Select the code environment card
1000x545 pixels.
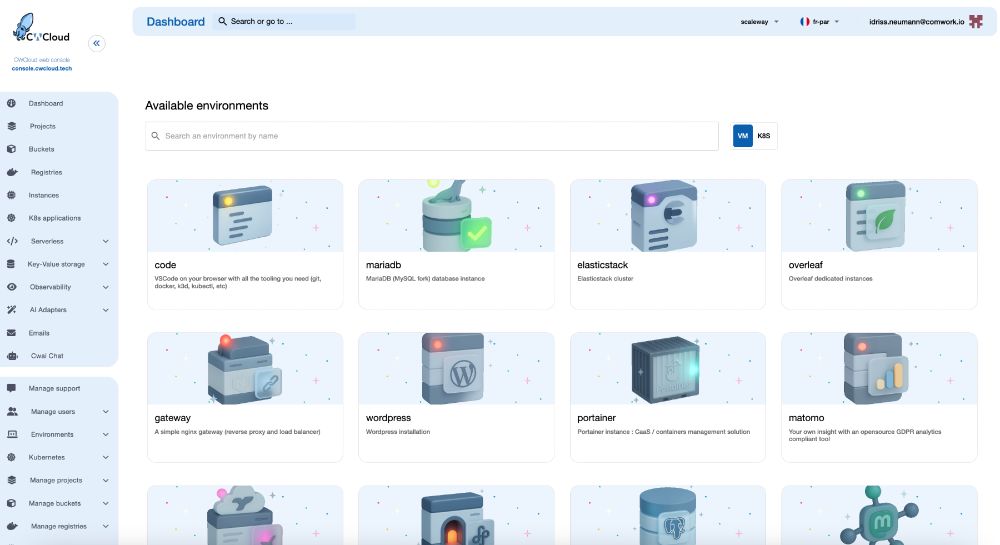[245, 244]
